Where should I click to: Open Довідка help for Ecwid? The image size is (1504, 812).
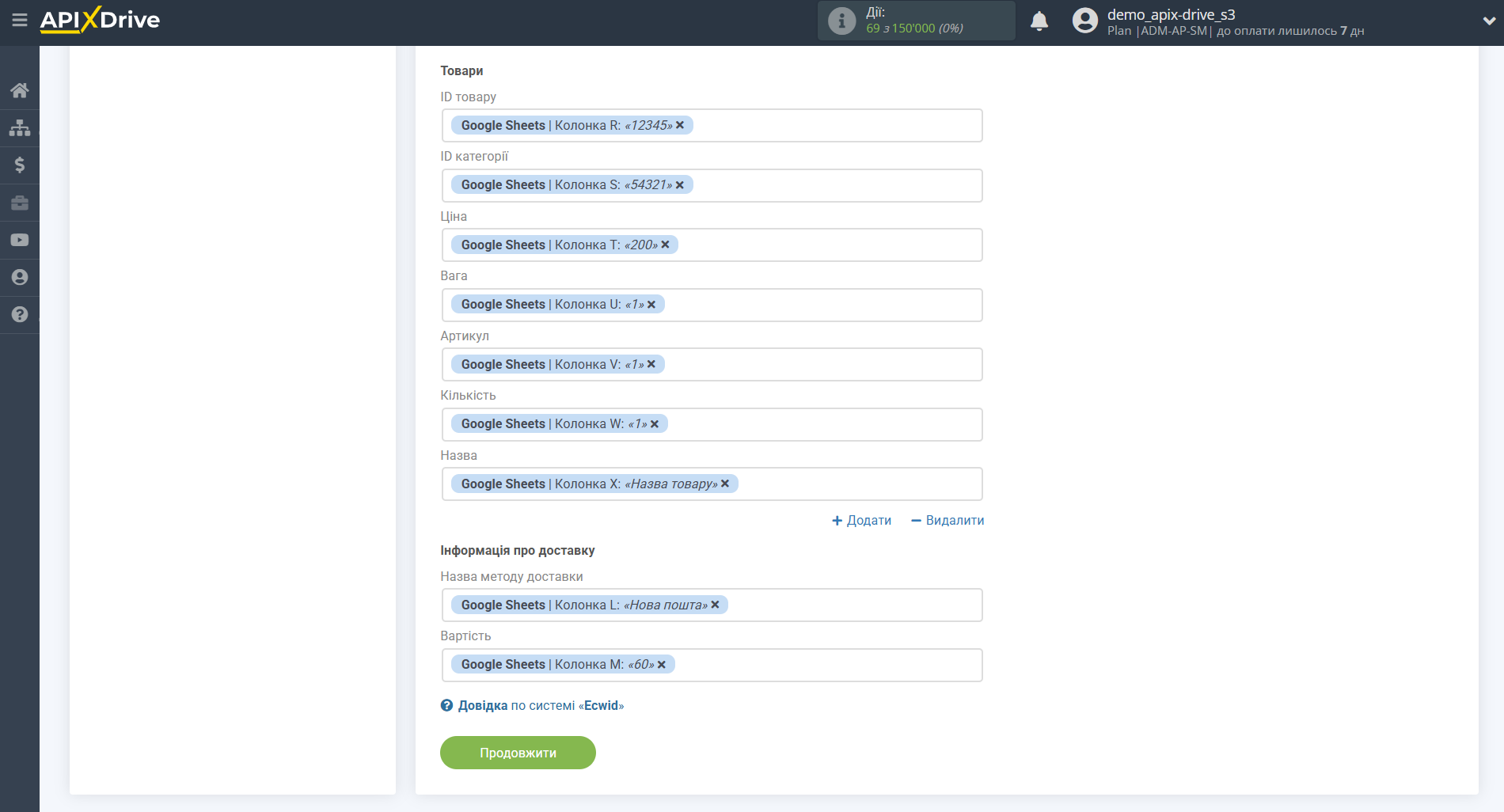click(532, 705)
